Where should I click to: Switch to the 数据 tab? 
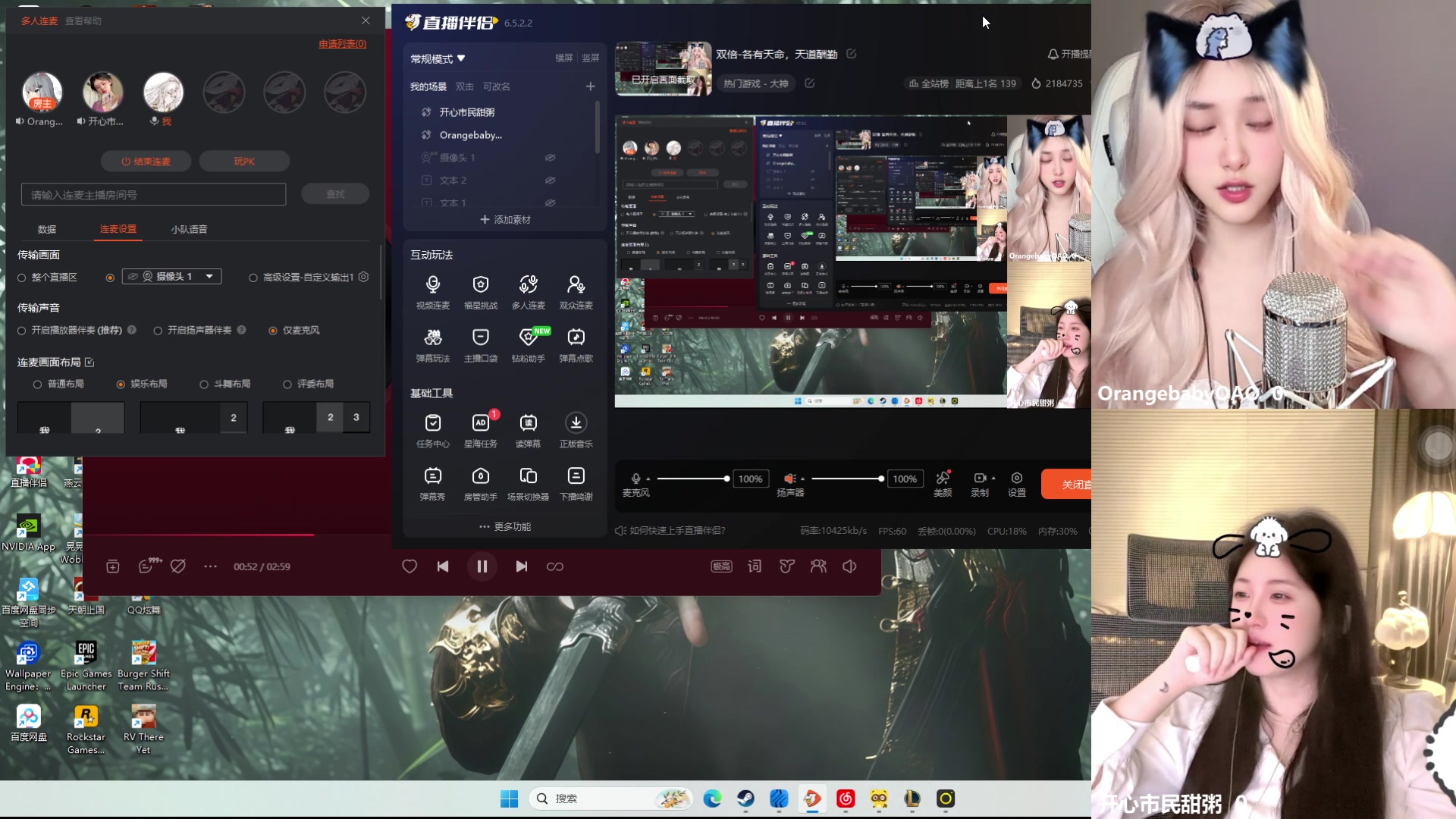click(x=47, y=229)
